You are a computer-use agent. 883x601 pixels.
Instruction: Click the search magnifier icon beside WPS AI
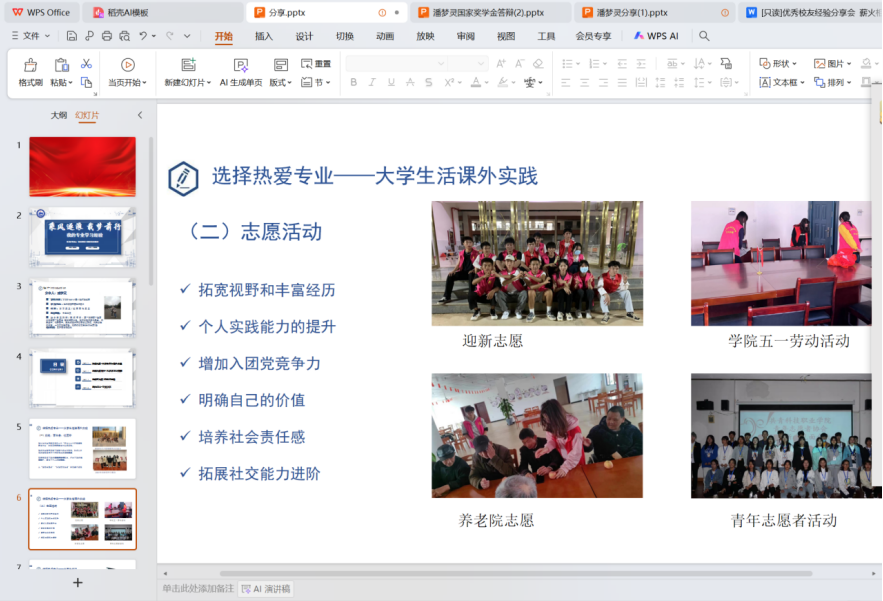coord(704,36)
